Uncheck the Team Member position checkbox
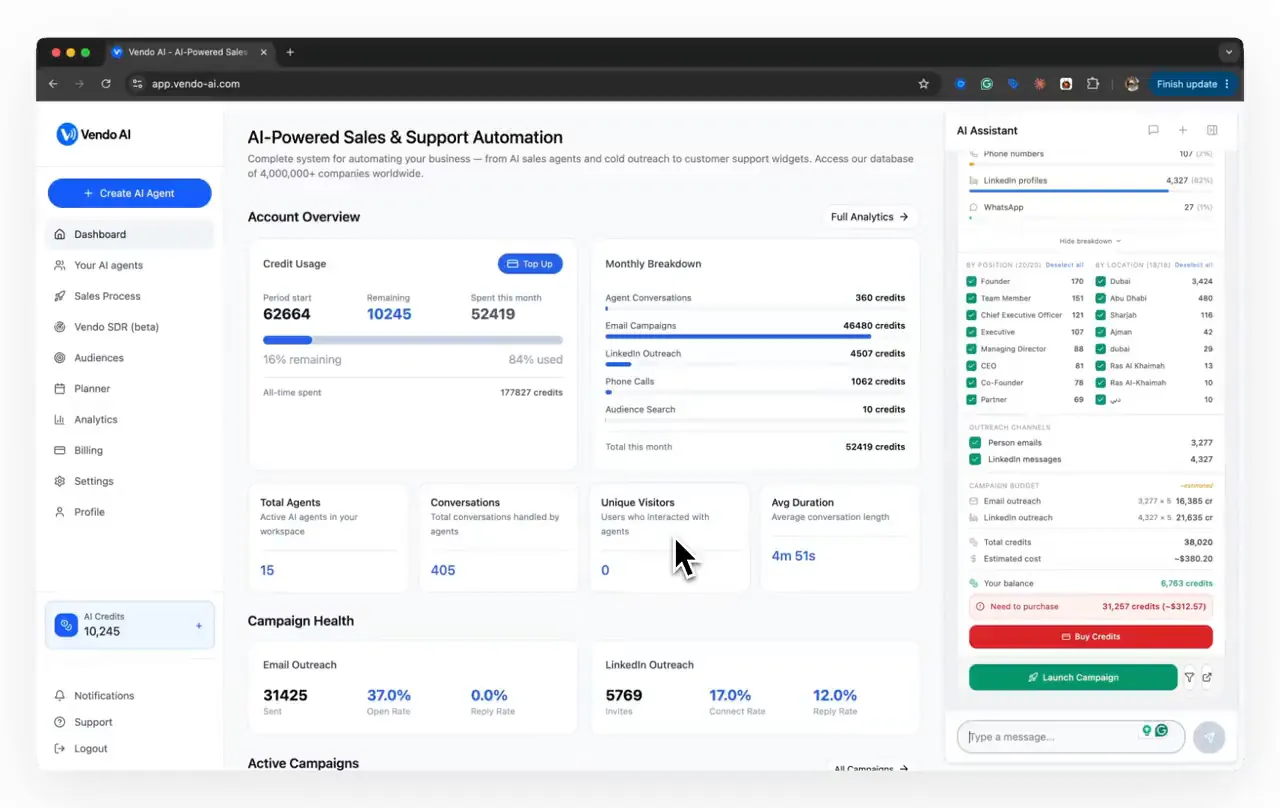This screenshot has height=808, width=1280. [971, 298]
